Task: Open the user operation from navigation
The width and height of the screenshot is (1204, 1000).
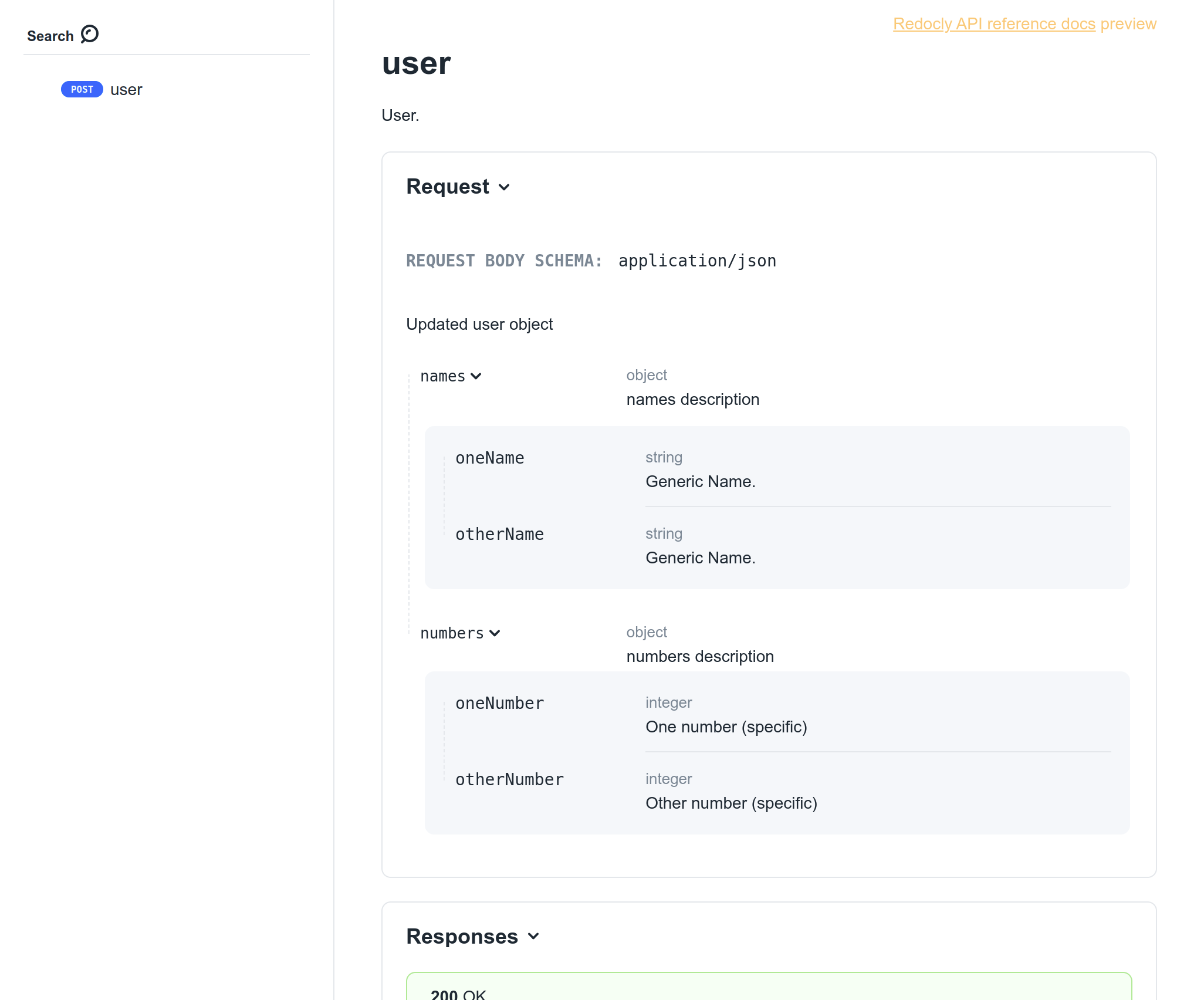Action: click(126, 89)
